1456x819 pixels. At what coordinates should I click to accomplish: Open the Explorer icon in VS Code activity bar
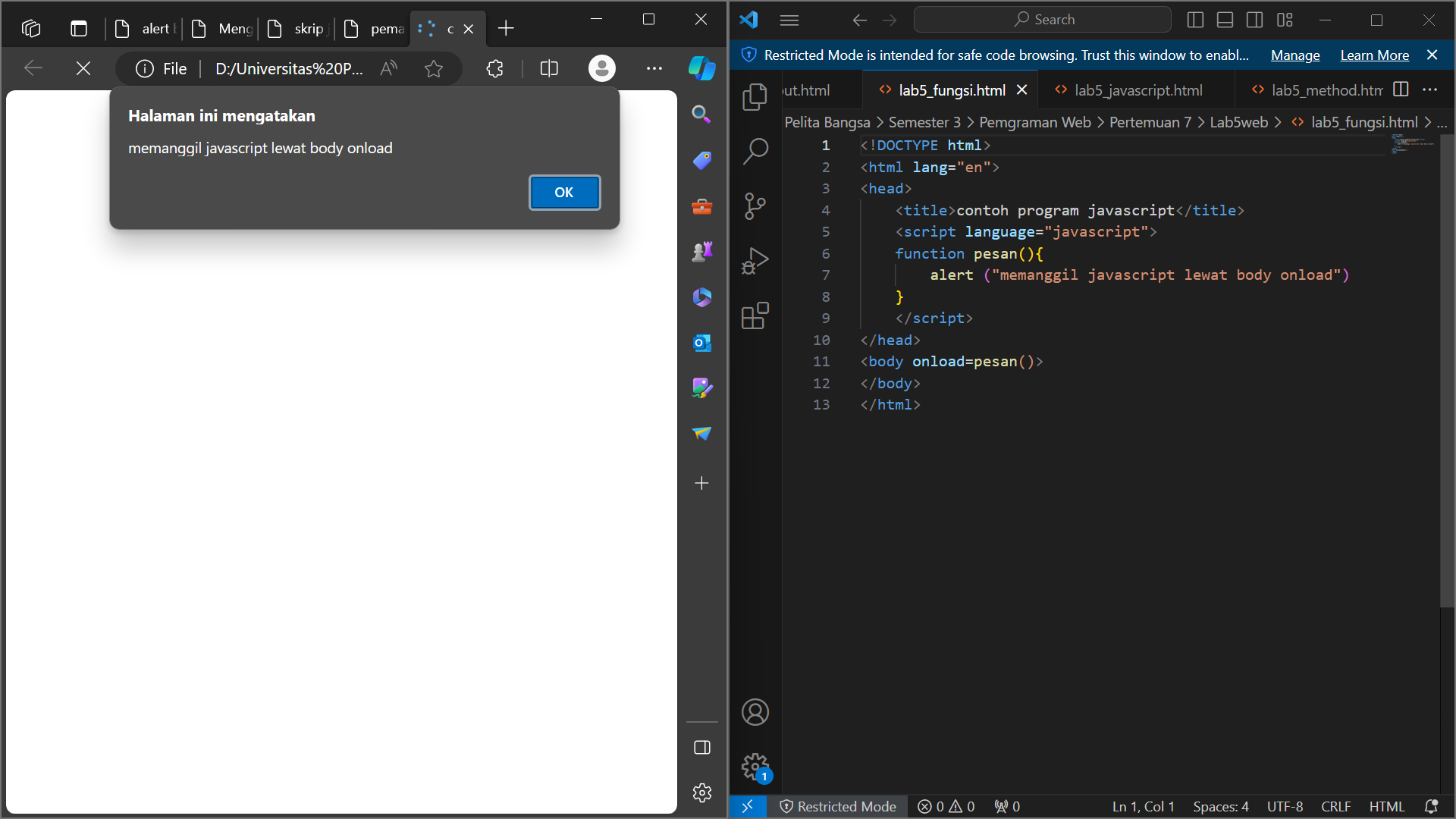pyautogui.click(x=755, y=96)
